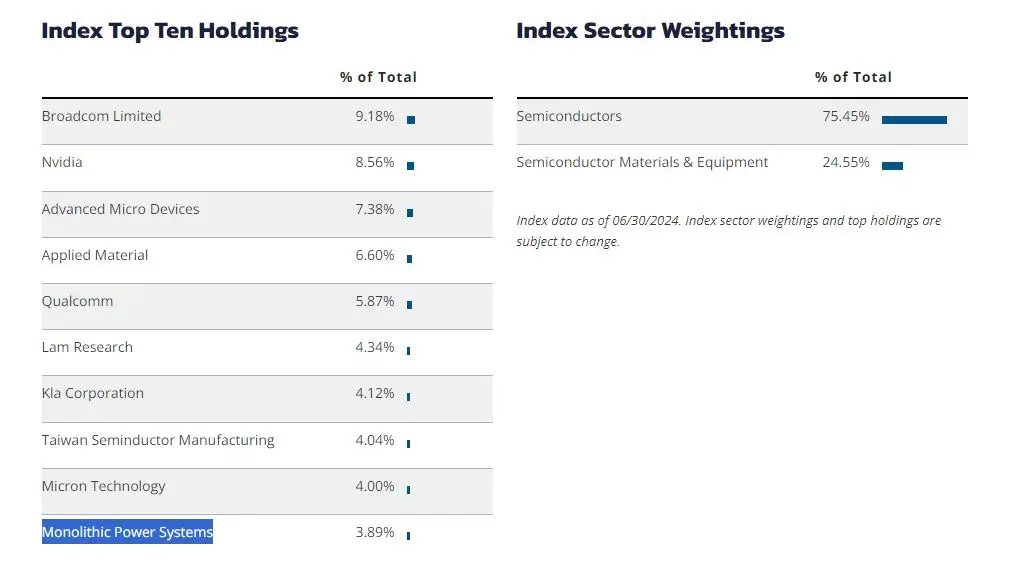Click the Micron Technology holding label
Screen dimensions: 1015x573
(x=103, y=486)
